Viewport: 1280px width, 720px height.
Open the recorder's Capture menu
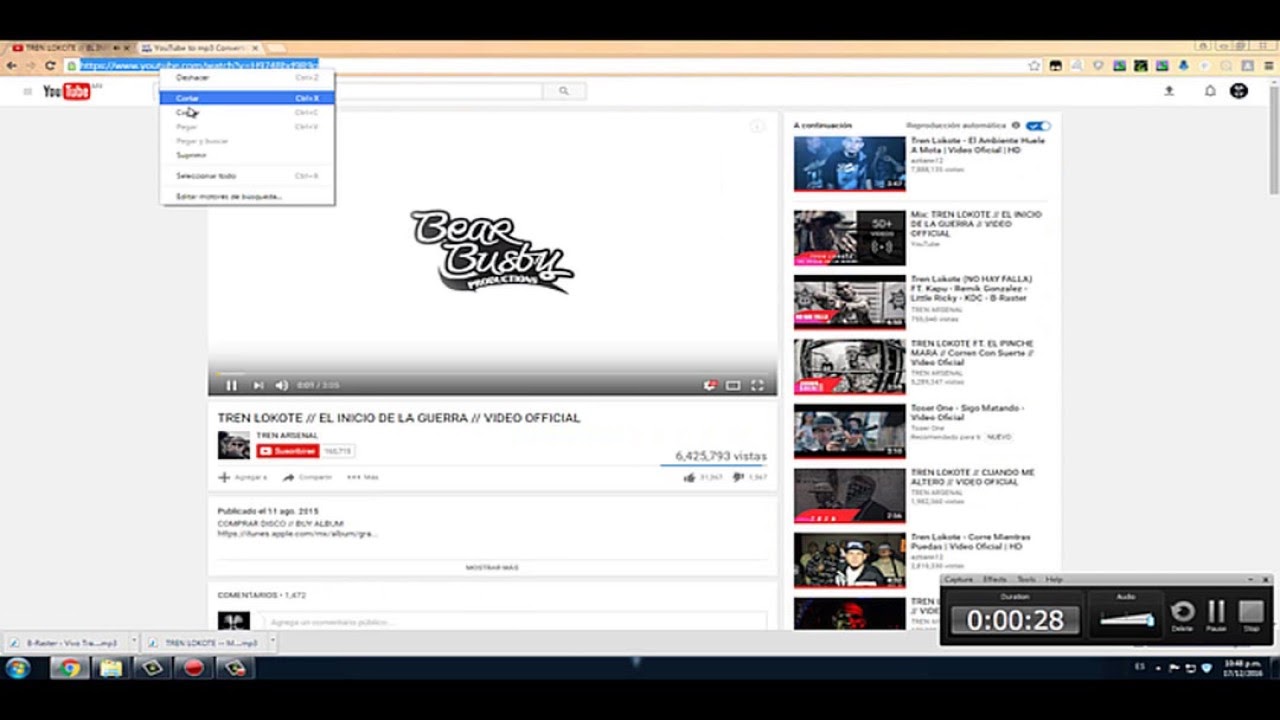[958, 580]
